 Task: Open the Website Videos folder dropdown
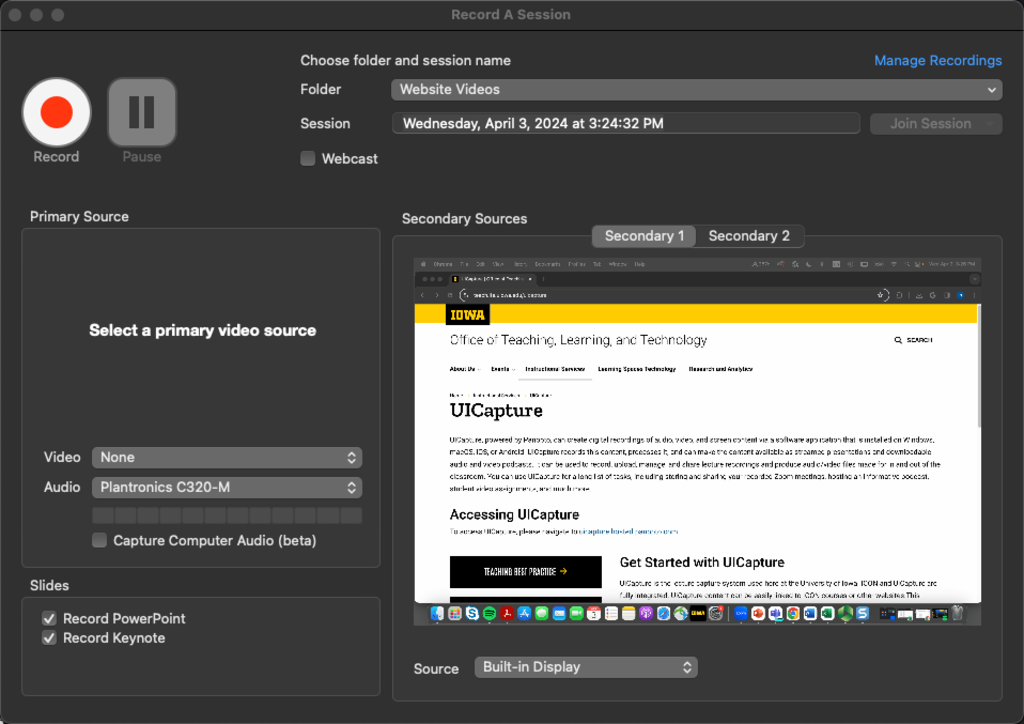click(x=697, y=89)
